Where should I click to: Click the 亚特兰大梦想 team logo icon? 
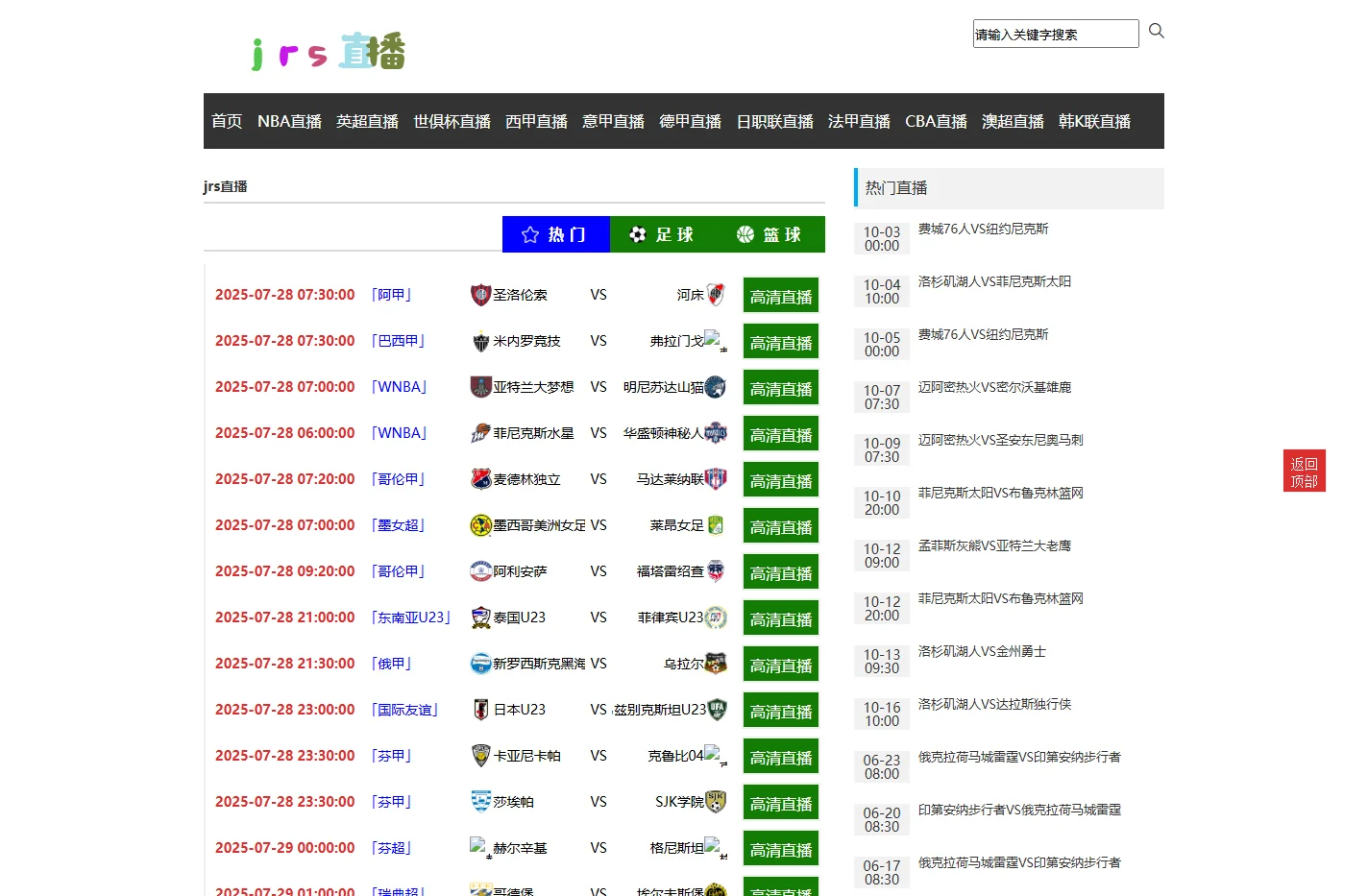pos(480,387)
